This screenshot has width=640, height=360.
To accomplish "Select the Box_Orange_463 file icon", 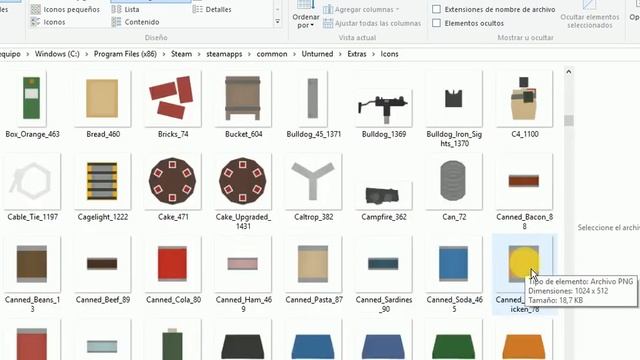I will pos(32,98).
